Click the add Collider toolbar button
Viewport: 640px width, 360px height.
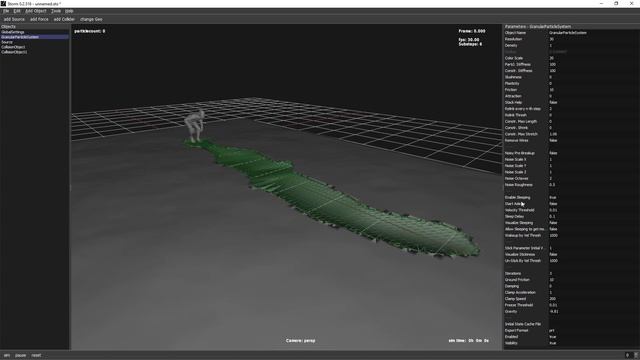[64, 19]
